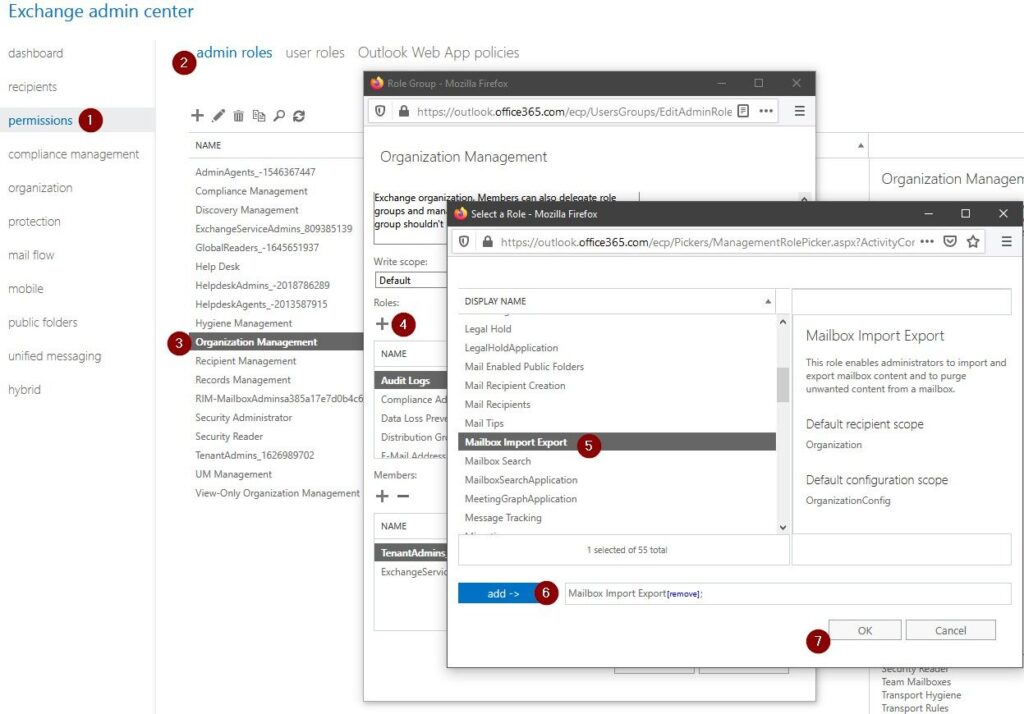Open the Firefox hamburger menu in role picker

point(1006,241)
